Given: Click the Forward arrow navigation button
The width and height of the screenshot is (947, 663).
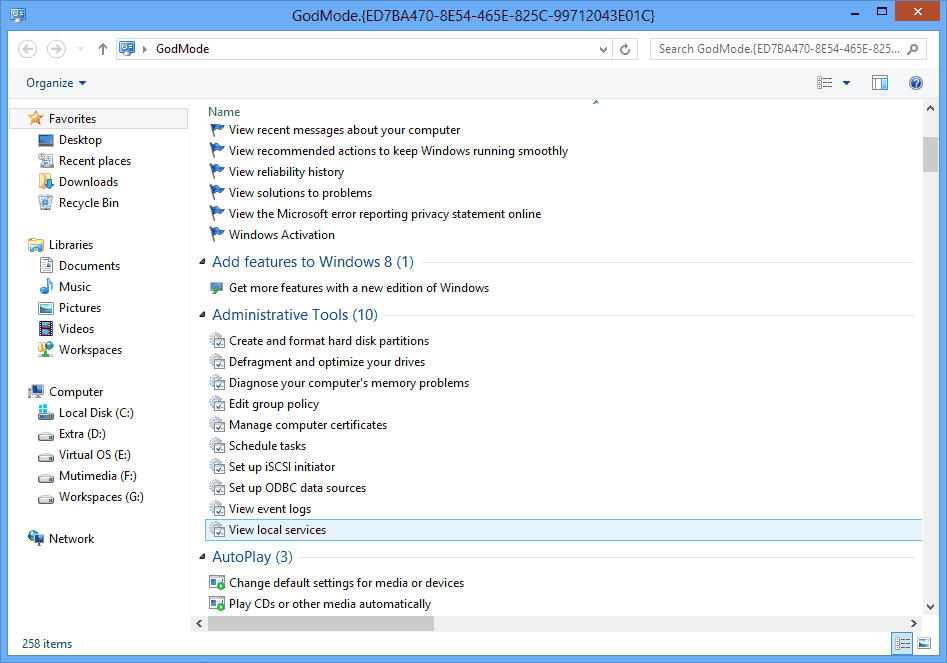Looking at the screenshot, I should (x=56, y=49).
